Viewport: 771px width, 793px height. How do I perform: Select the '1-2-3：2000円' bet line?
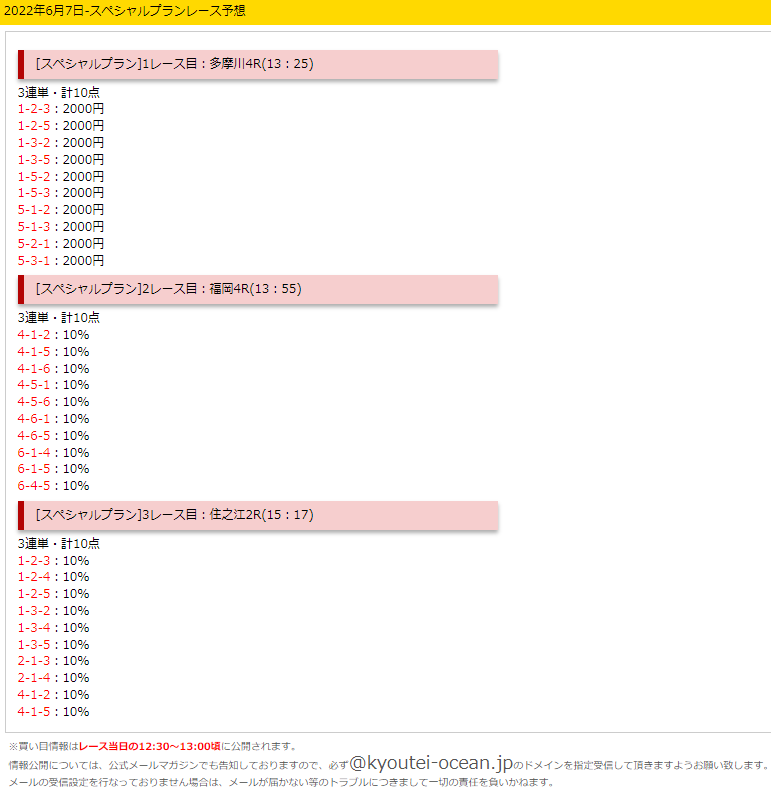tap(61, 109)
